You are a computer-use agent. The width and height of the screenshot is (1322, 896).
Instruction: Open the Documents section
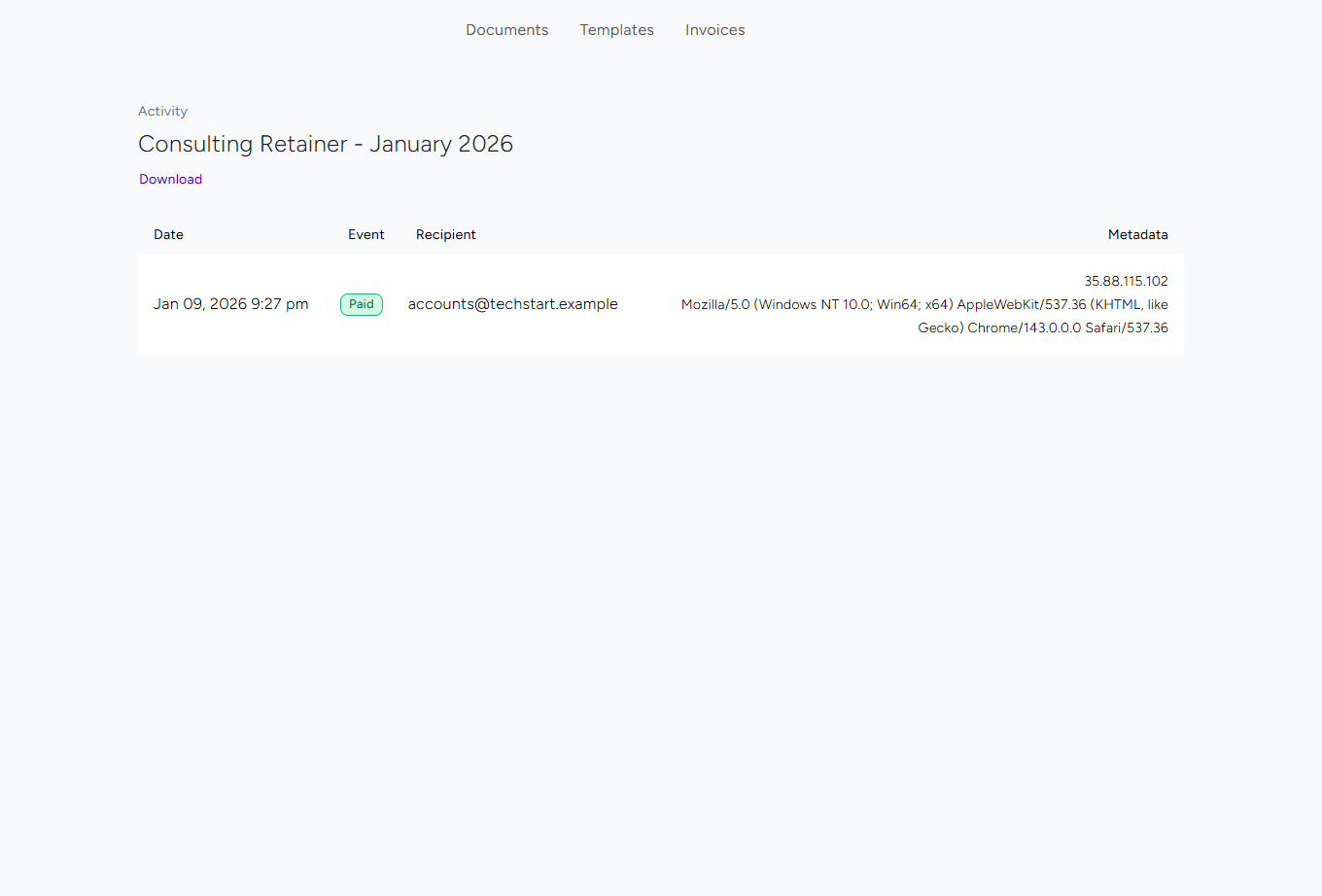tap(506, 30)
